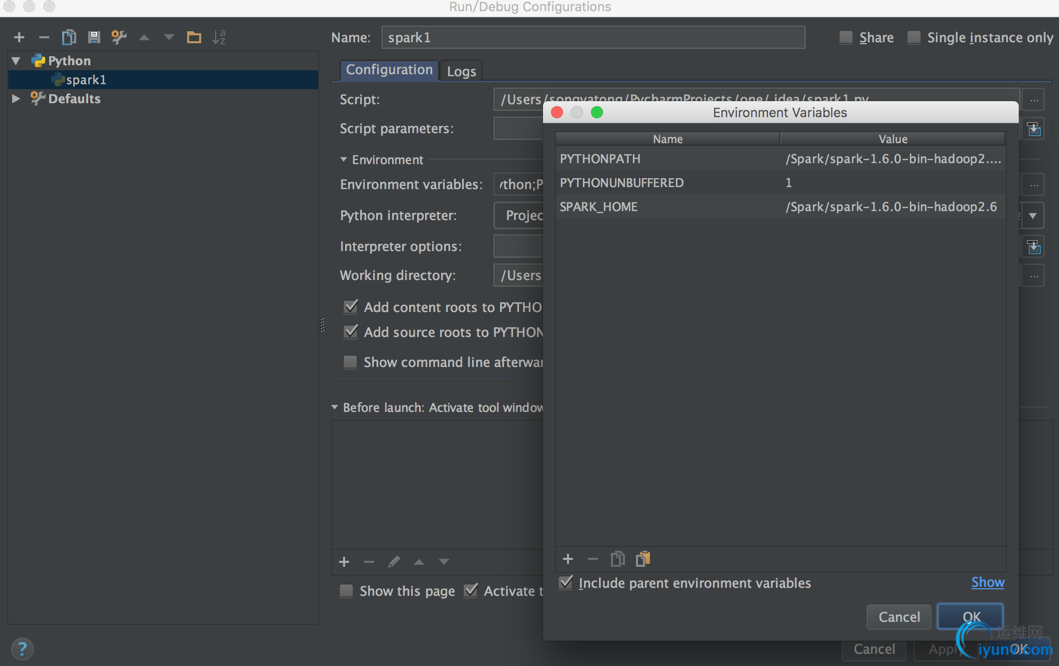Expand the Defaults tree node
Image resolution: width=1059 pixels, height=666 pixels.
(16, 99)
